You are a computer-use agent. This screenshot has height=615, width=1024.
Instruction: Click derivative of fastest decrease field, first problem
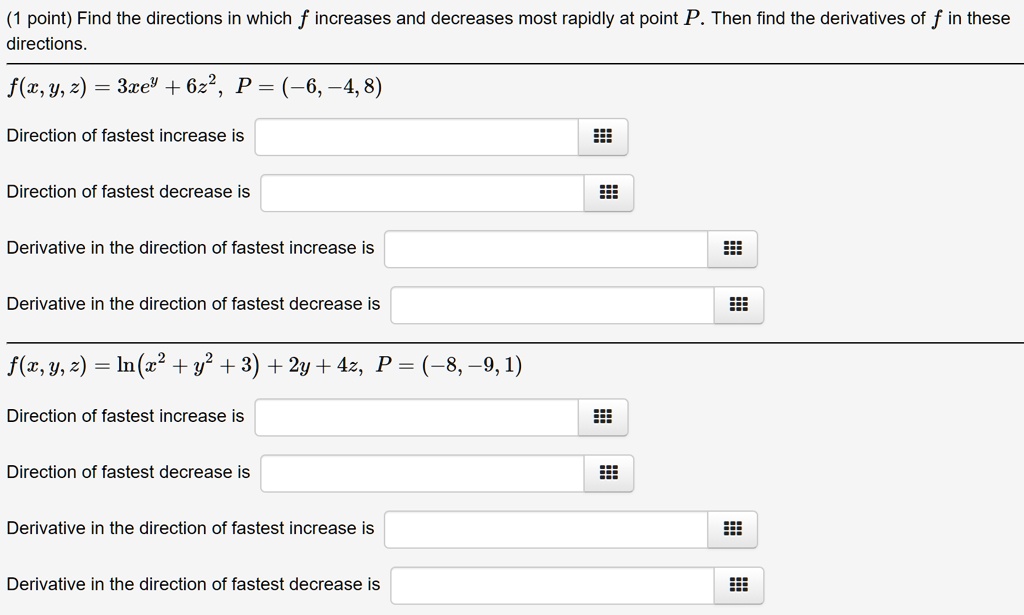tap(550, 304)
